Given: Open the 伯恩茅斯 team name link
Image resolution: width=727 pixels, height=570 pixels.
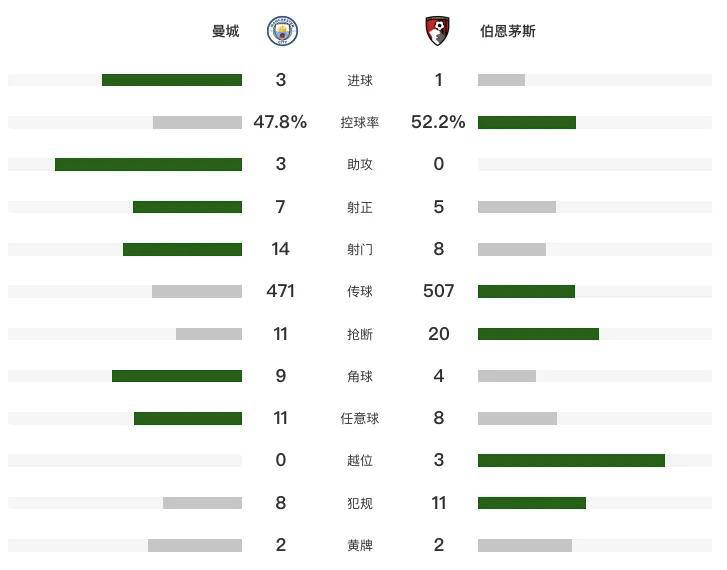Looking at the screenshot, I should [507, 31].
